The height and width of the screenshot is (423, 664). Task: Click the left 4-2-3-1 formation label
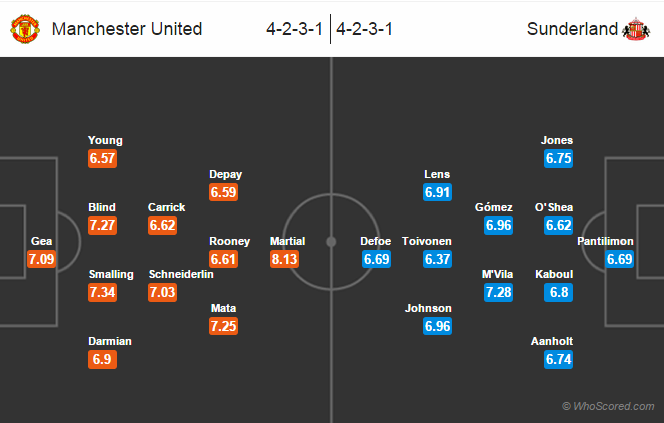tap(294, 28)
